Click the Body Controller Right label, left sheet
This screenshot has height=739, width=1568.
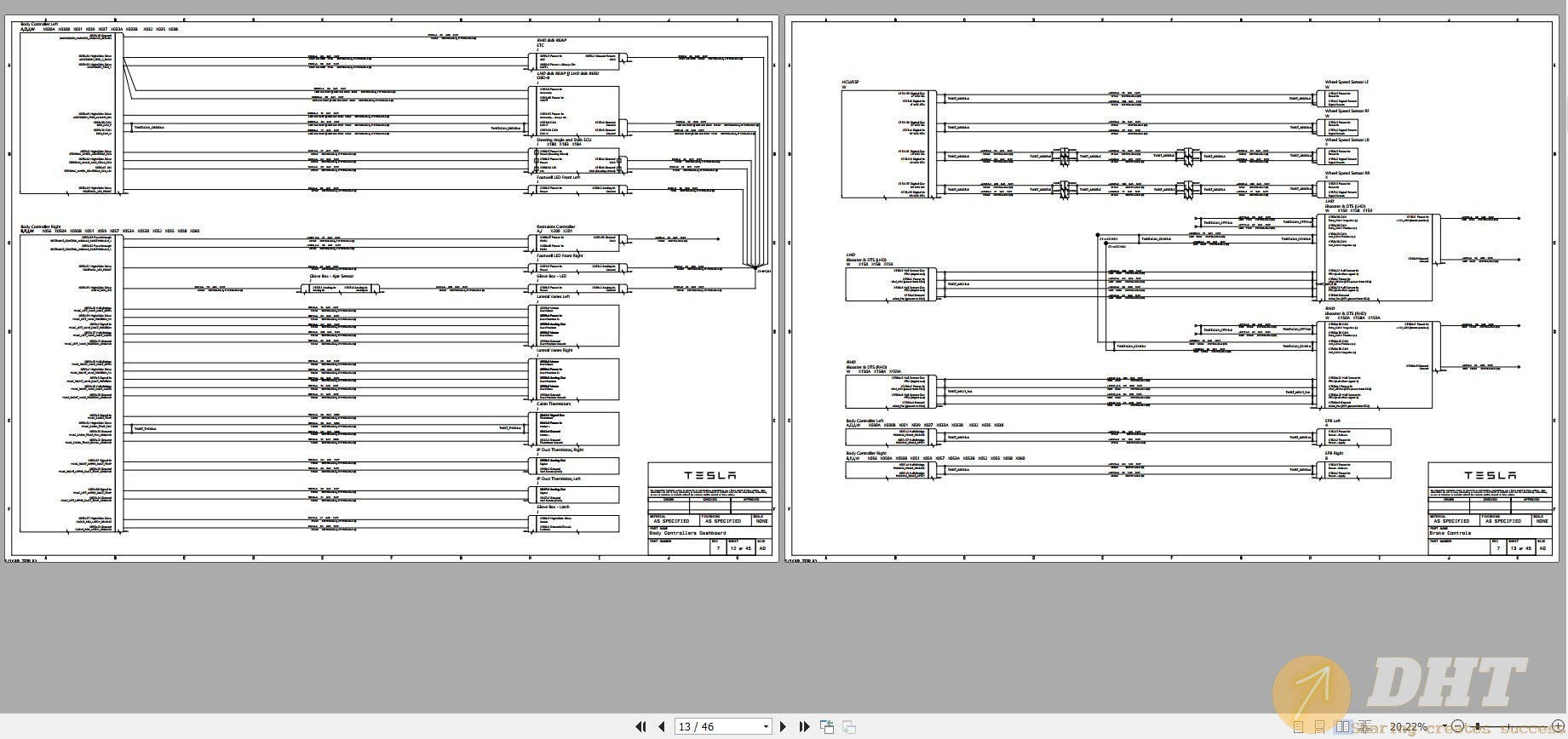41,226
